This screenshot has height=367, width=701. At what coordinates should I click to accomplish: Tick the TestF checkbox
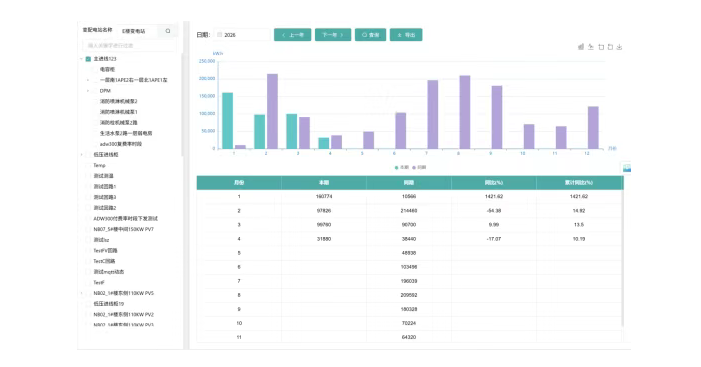[88, 283]
